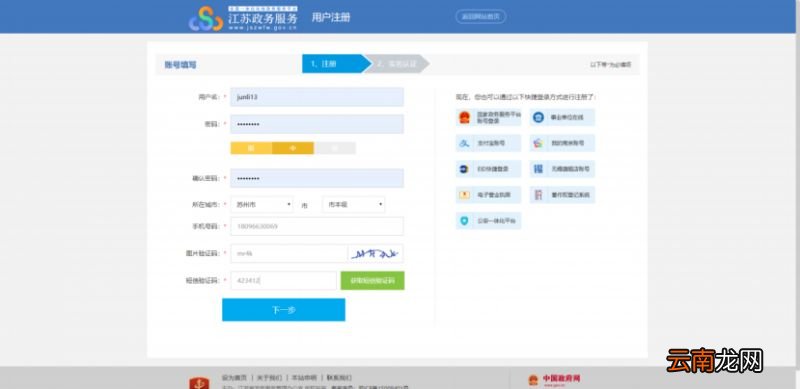The width and height of the screenshot is (800, 389).
Task: Click the mobile phone number field
Action: 317,226
